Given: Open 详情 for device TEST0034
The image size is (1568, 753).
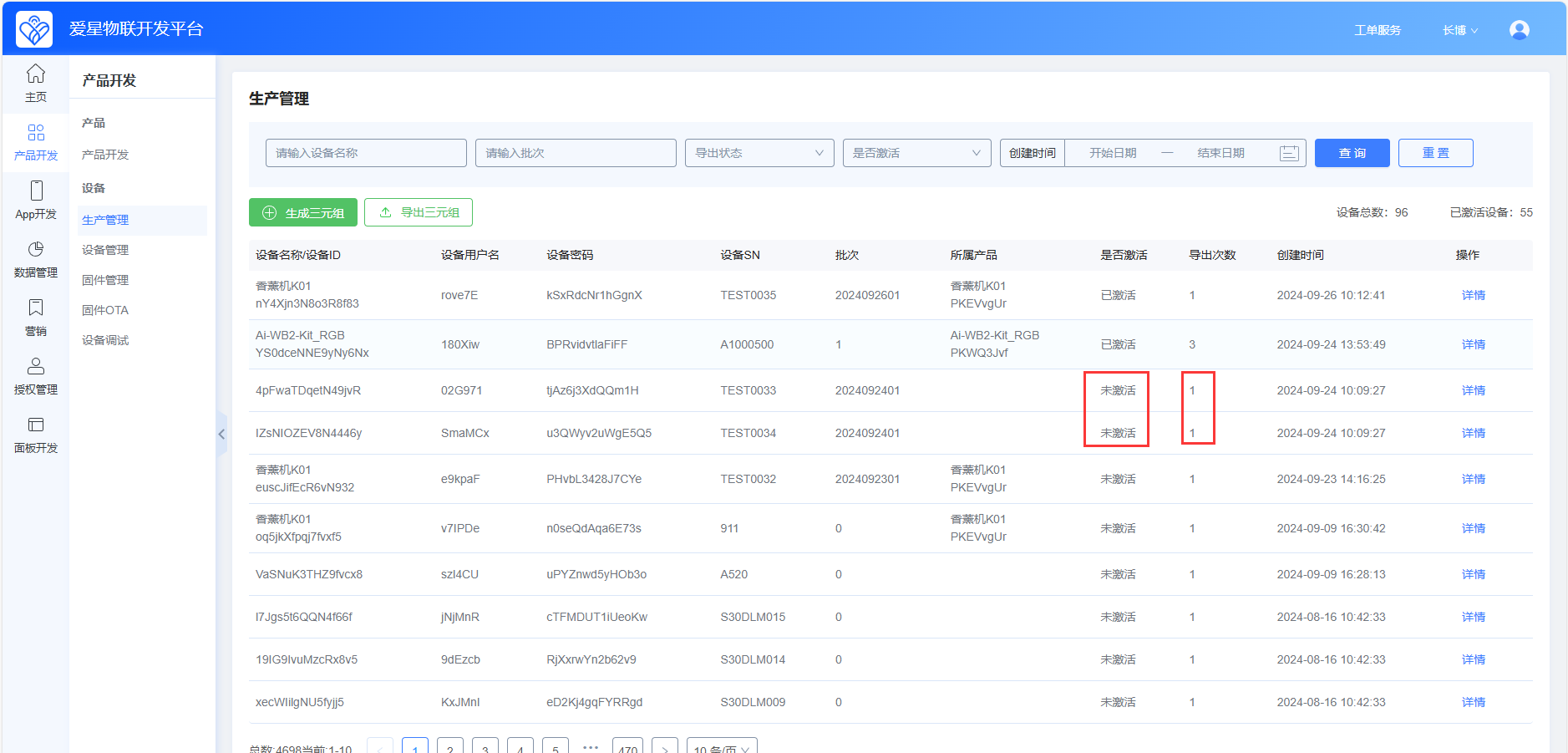Looking at the screenshot, I should tap(1474, 433).
